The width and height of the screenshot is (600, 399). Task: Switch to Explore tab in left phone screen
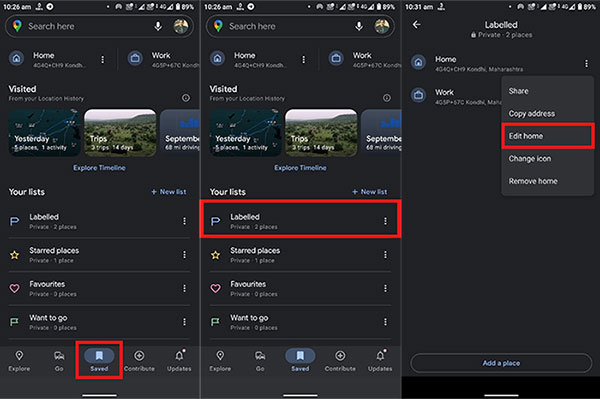pyautogui.click(x=19, y=361)
